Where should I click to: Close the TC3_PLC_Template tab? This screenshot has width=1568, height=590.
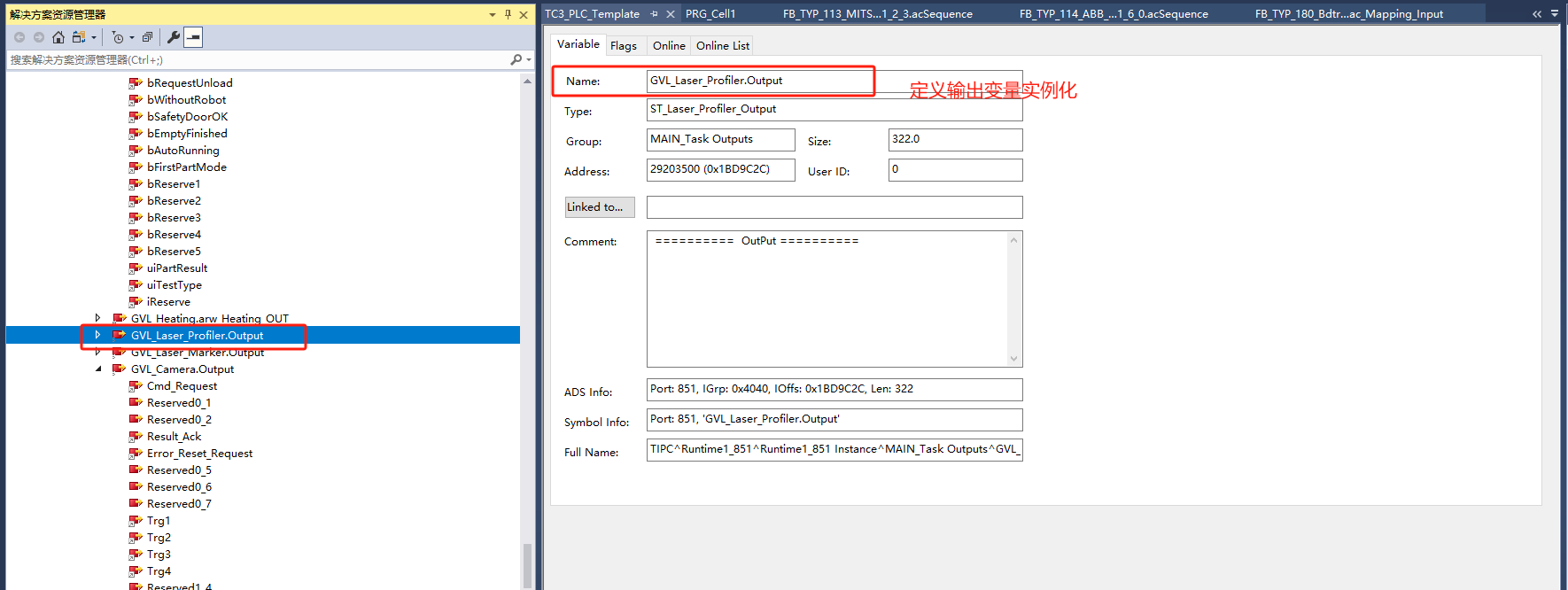click(x=671, y=14)
